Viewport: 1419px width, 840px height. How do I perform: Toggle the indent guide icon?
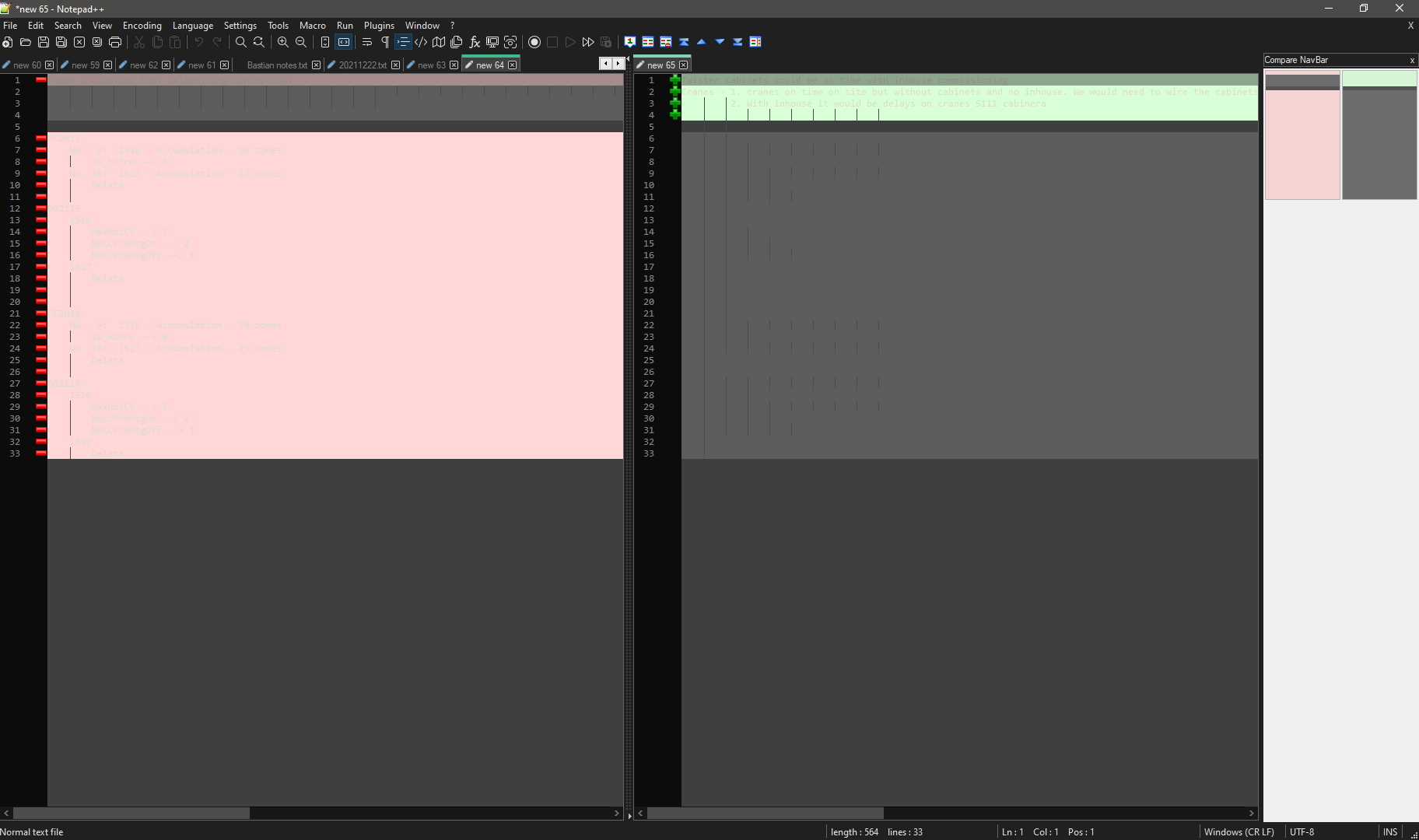[403, 42]
